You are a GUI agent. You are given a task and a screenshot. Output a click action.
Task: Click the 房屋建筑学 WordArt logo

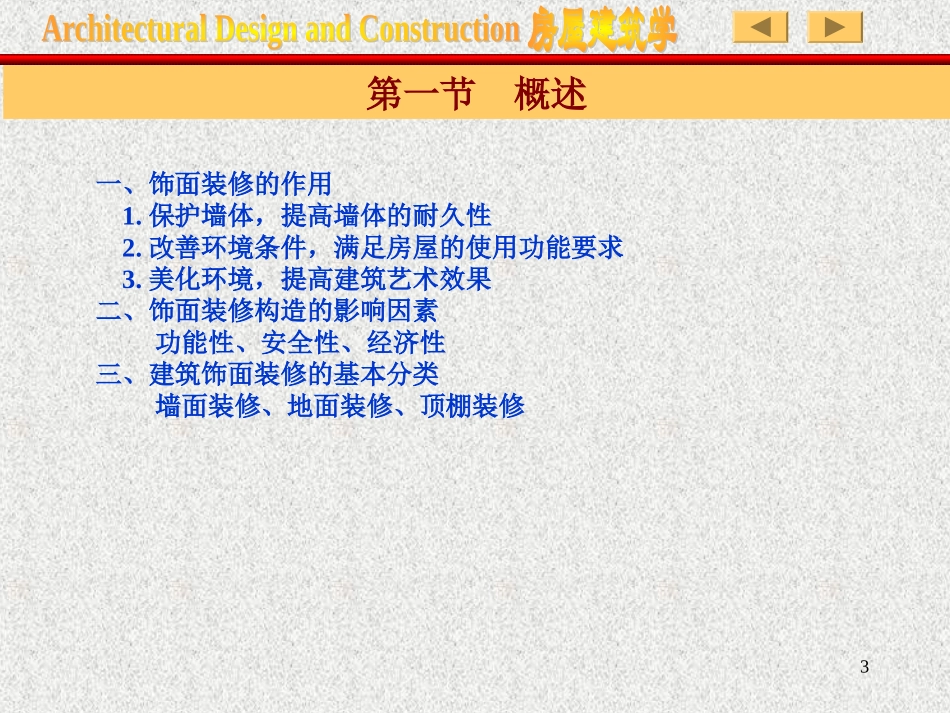point(602,29)
